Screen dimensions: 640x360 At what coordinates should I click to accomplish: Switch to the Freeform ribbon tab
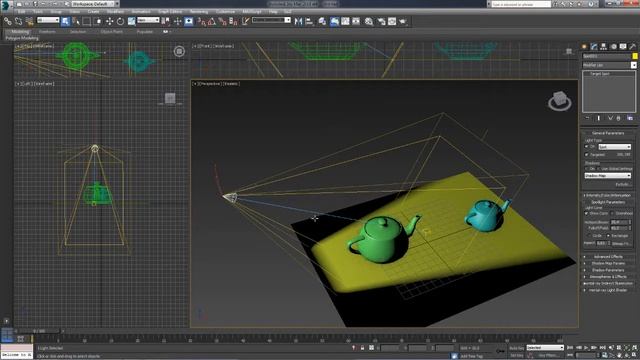[47, 31]
